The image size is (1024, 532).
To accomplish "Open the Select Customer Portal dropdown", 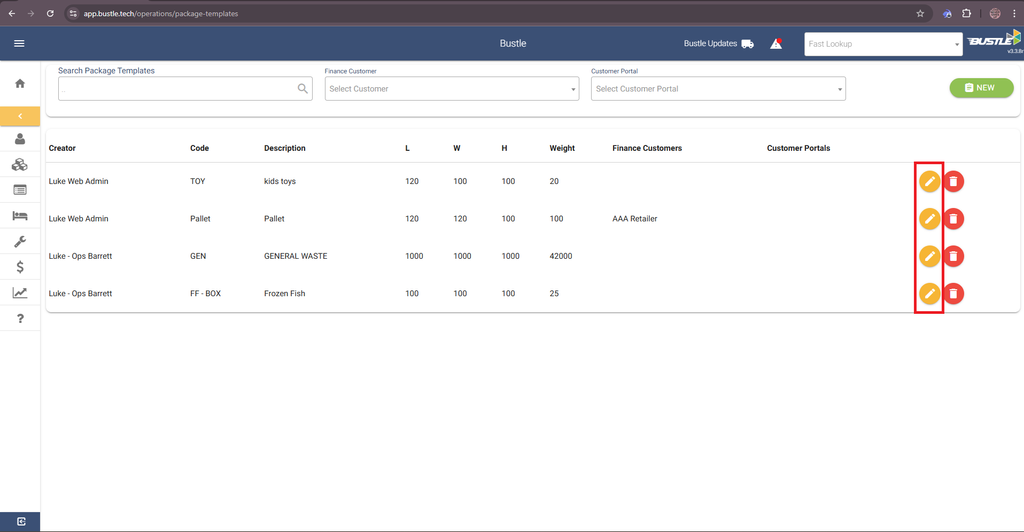I will (x=718, y=89).
